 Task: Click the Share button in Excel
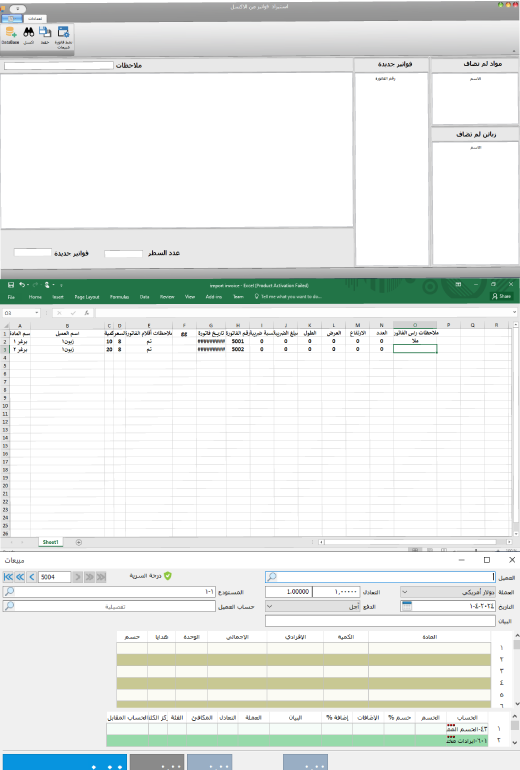501,297
